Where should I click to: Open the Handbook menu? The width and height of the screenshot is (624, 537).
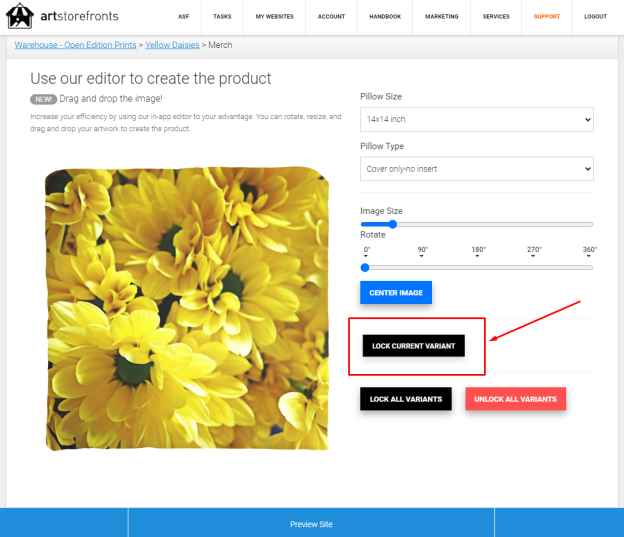coord(385,17)
